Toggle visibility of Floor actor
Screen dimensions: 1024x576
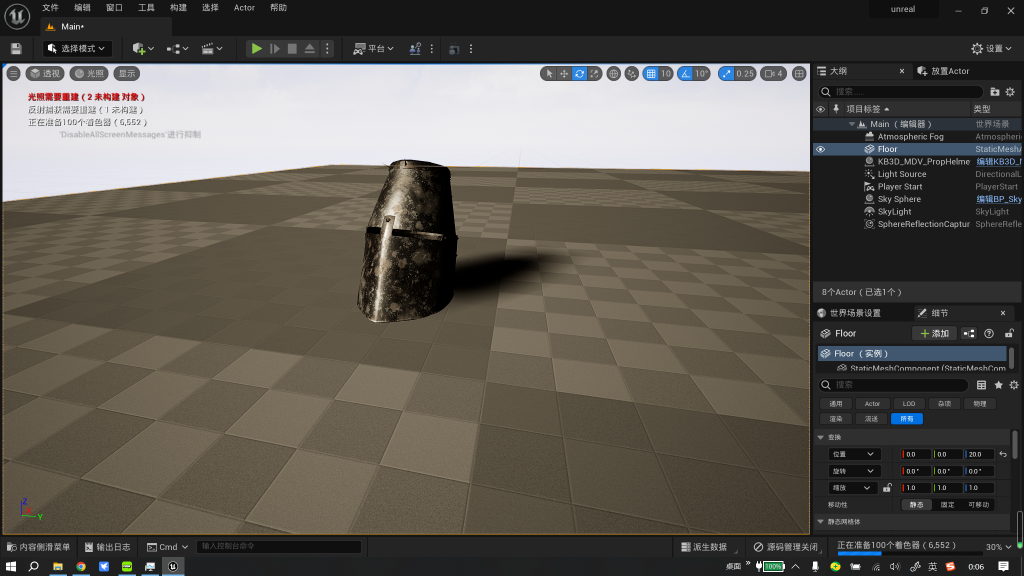[x=820, y=150]
